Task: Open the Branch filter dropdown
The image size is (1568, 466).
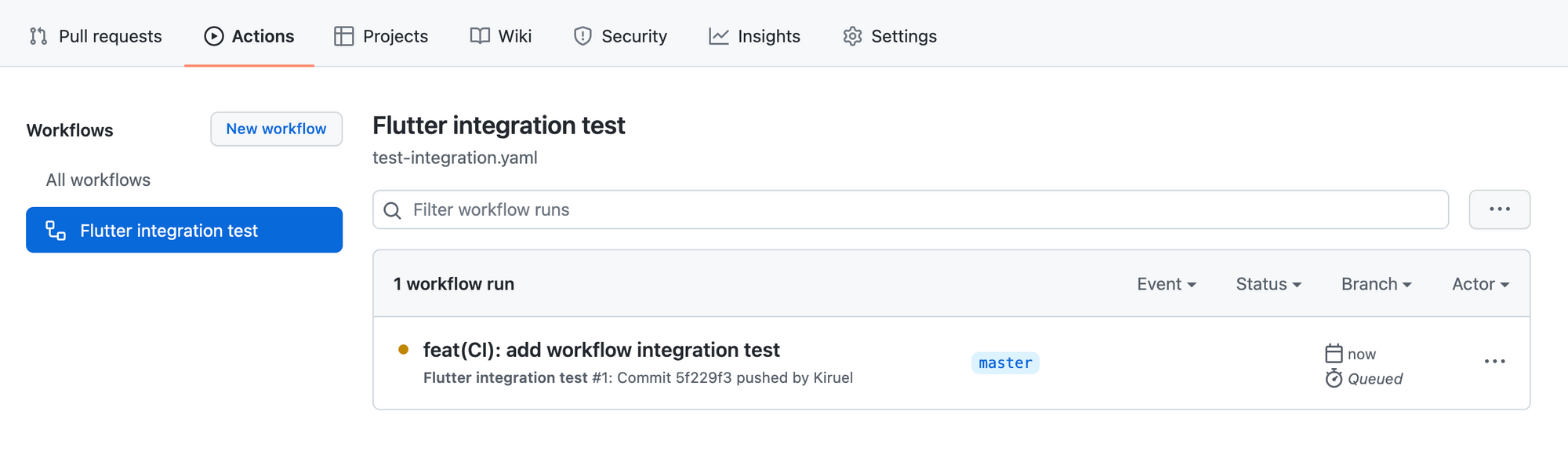Action: tap(1377, 284)
